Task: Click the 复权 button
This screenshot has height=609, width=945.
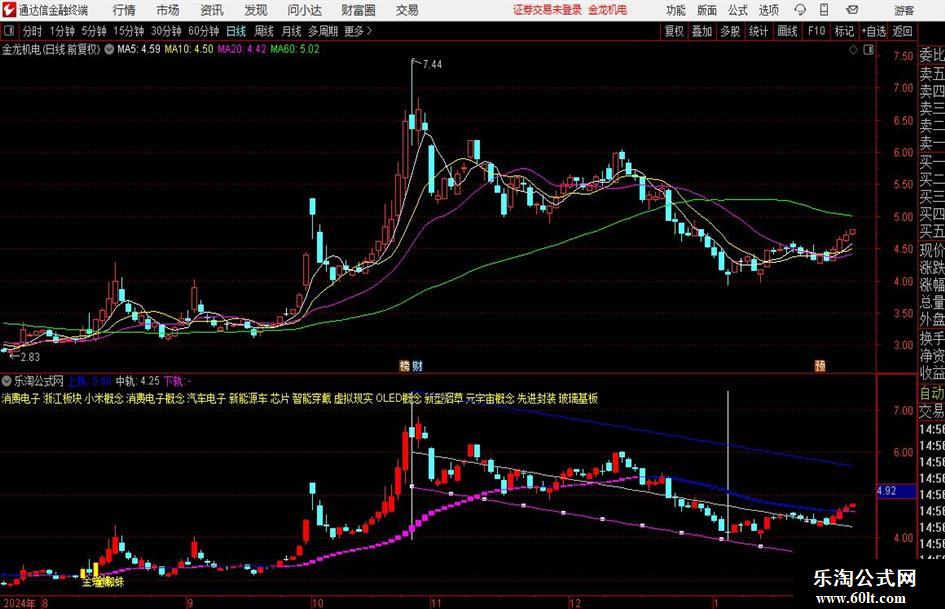Action: click(x=674, y=31)
